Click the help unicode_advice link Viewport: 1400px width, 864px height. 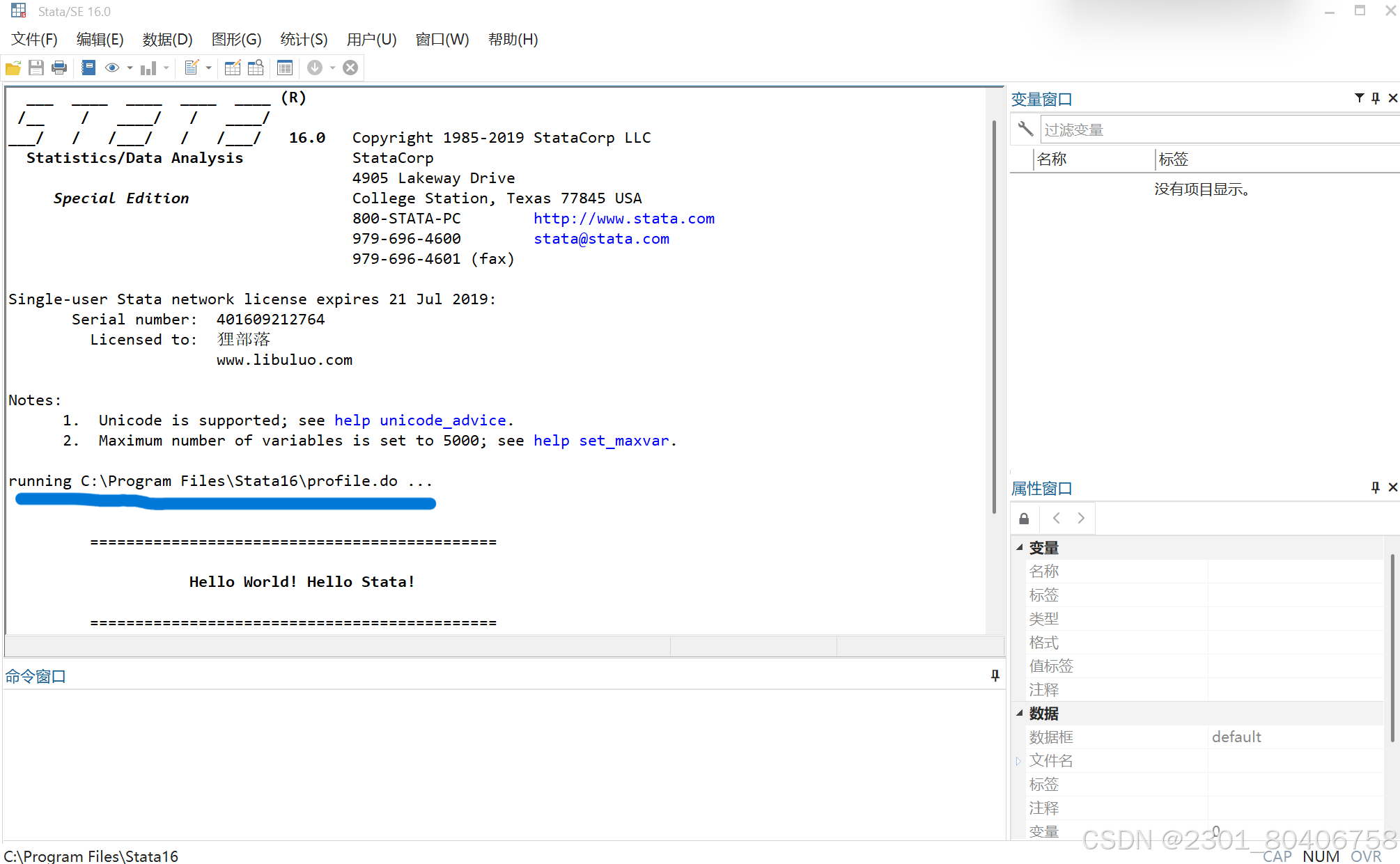[420, 421]
